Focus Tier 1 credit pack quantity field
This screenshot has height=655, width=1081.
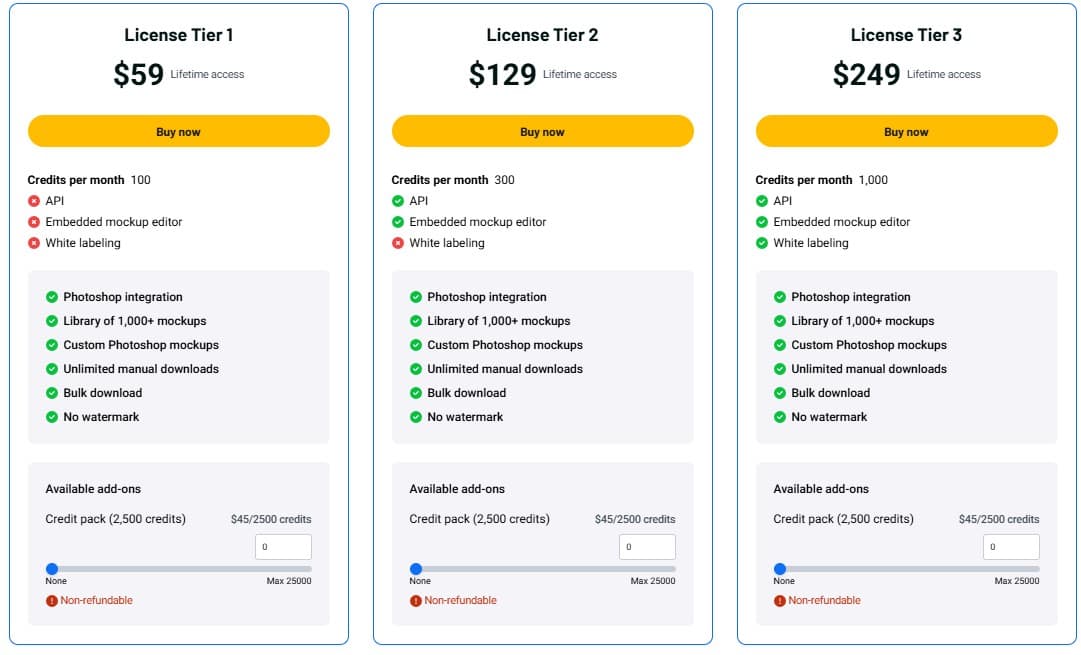283,547
